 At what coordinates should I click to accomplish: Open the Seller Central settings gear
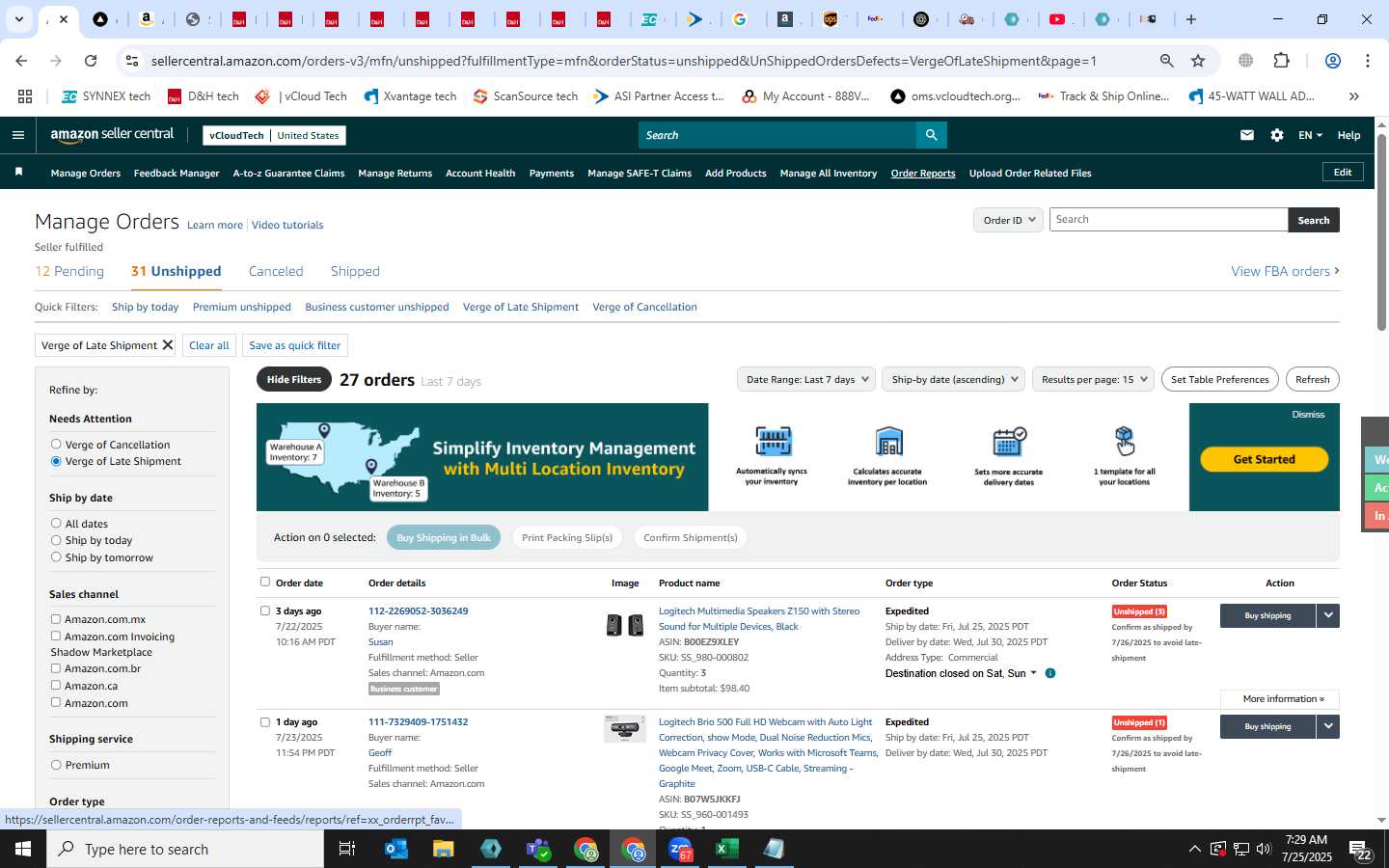[1277, 135]
